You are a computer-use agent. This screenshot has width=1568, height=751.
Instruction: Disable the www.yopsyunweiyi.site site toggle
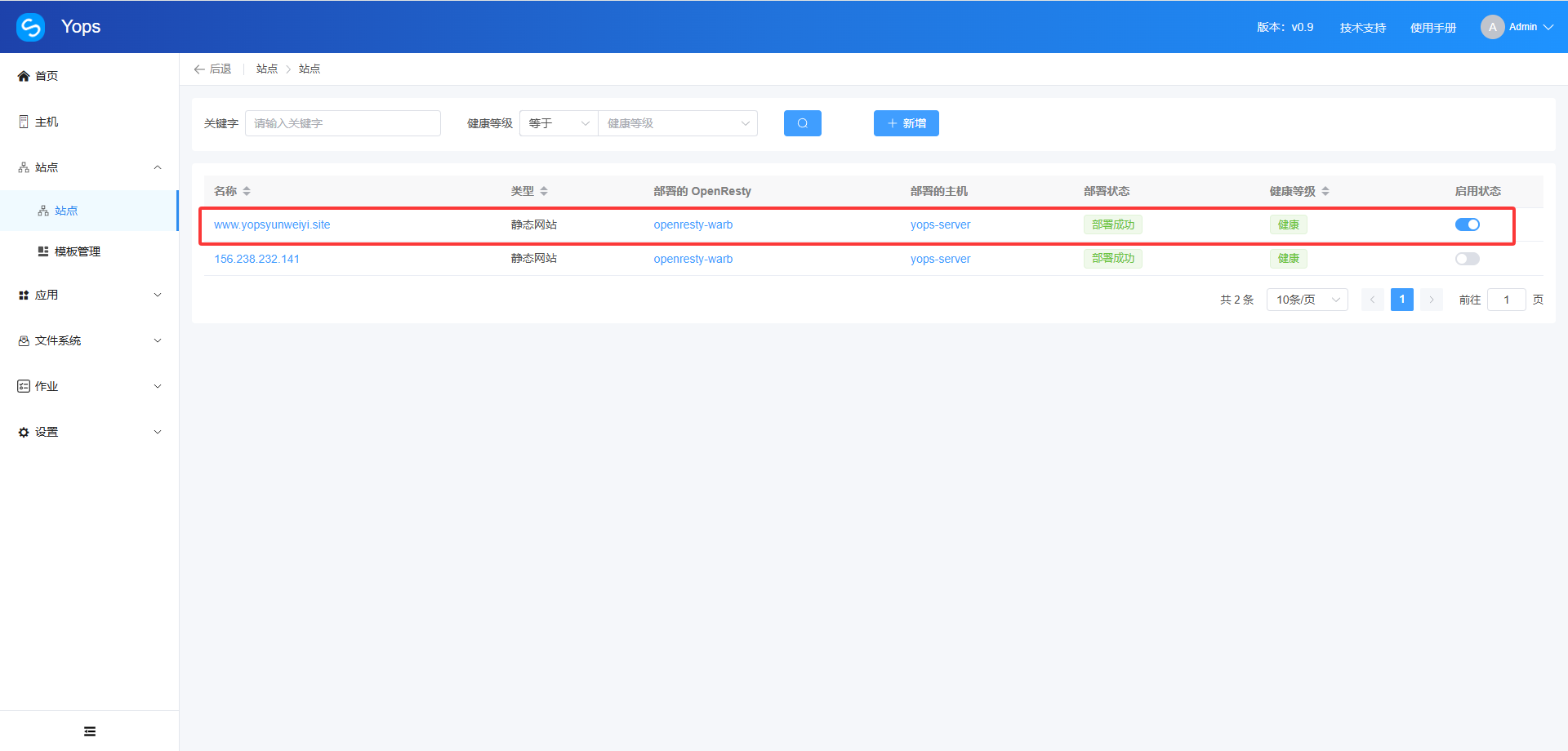tap(1467, 224)
